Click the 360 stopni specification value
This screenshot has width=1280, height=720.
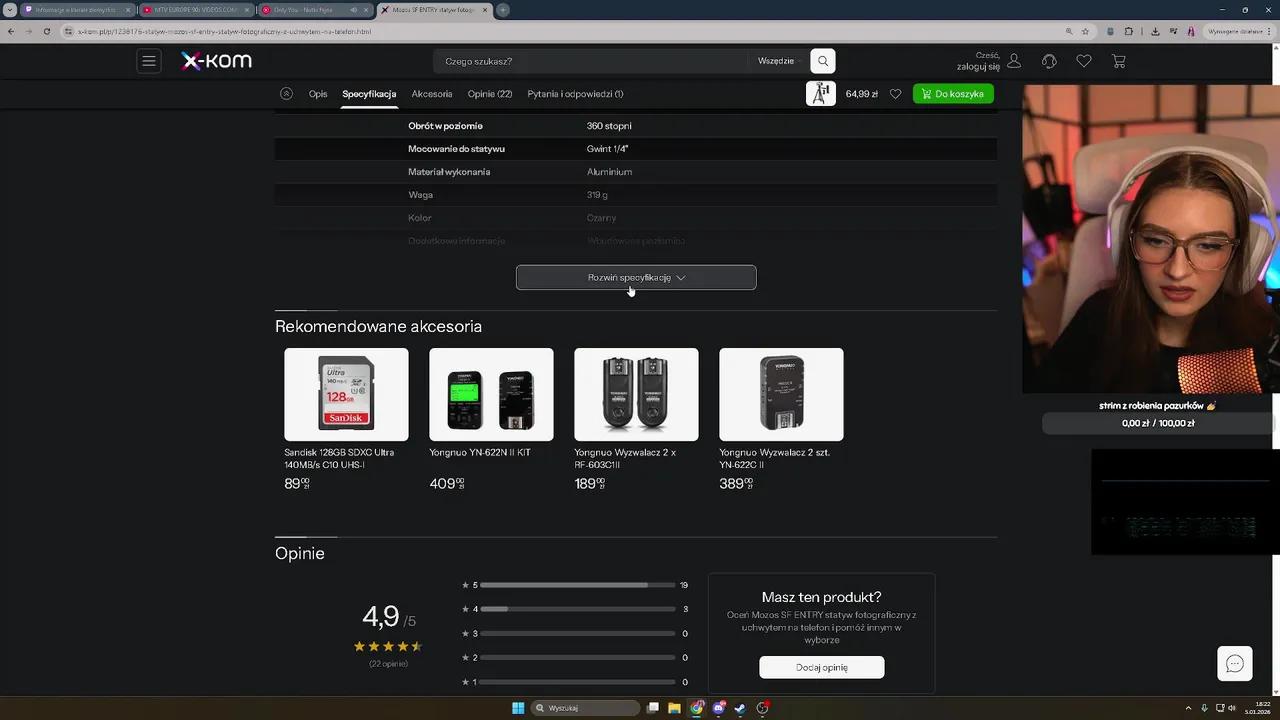[609, 126]
